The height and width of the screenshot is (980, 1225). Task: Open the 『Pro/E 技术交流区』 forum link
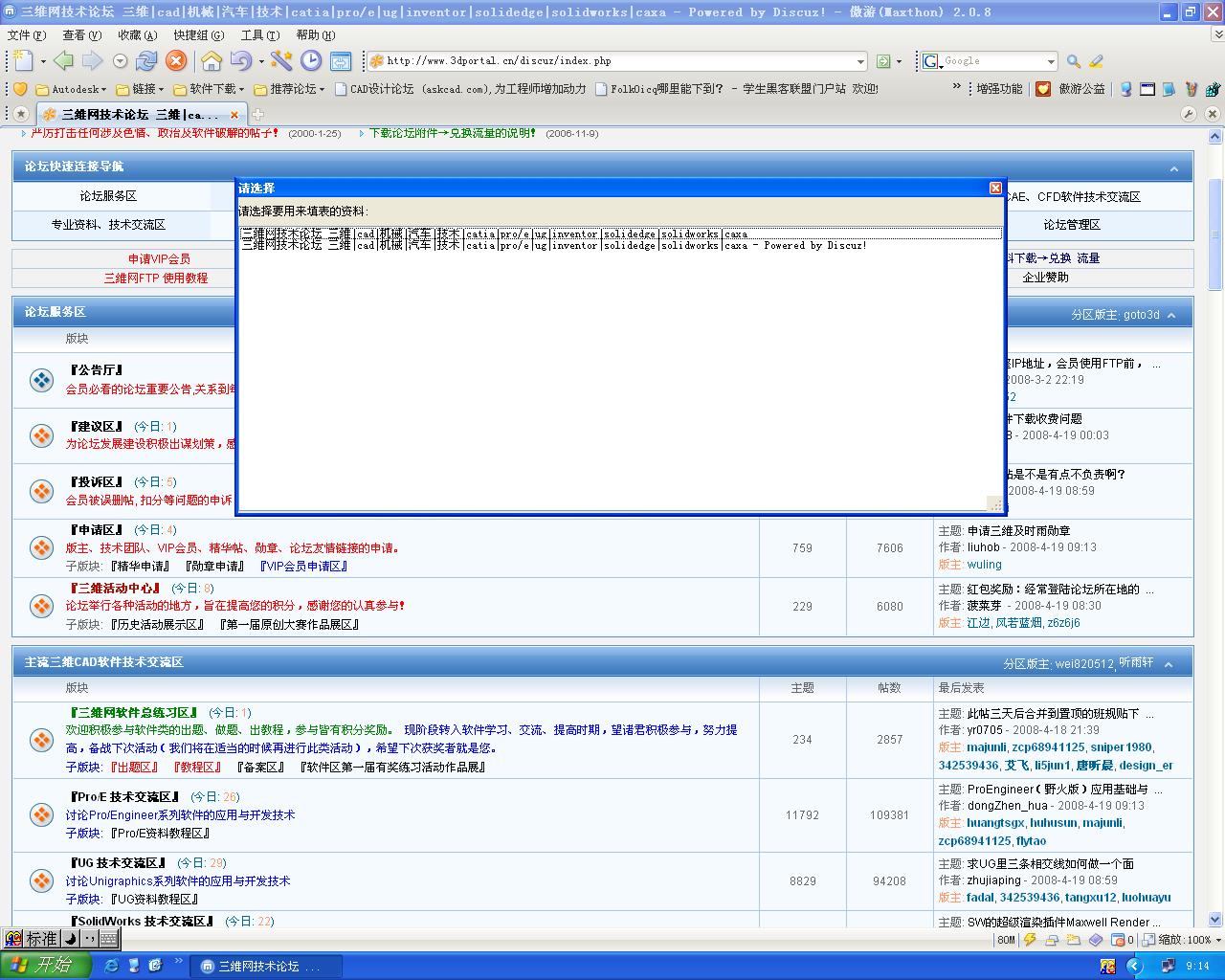click(124, 797)
